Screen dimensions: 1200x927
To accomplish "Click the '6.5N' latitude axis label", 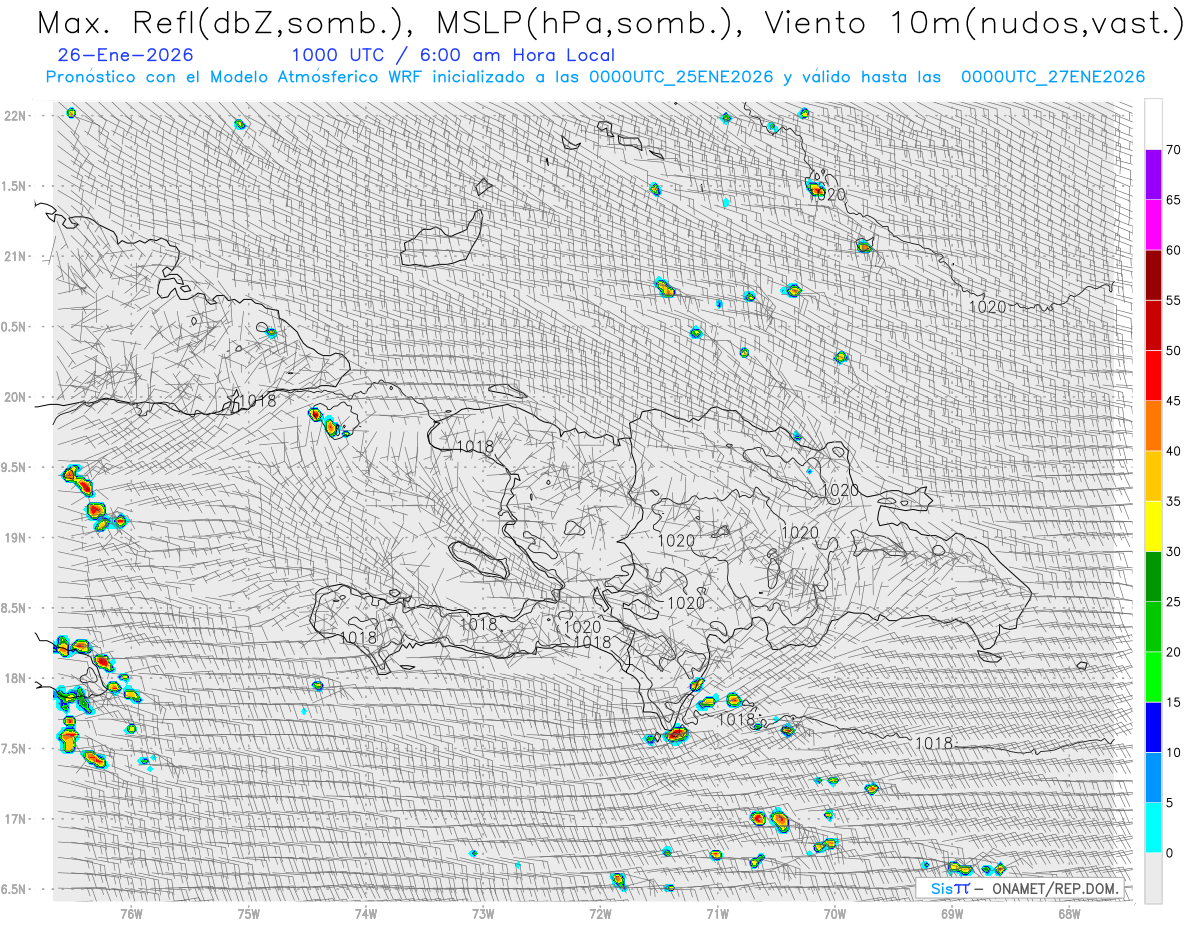I will click(x=13, y=889).
